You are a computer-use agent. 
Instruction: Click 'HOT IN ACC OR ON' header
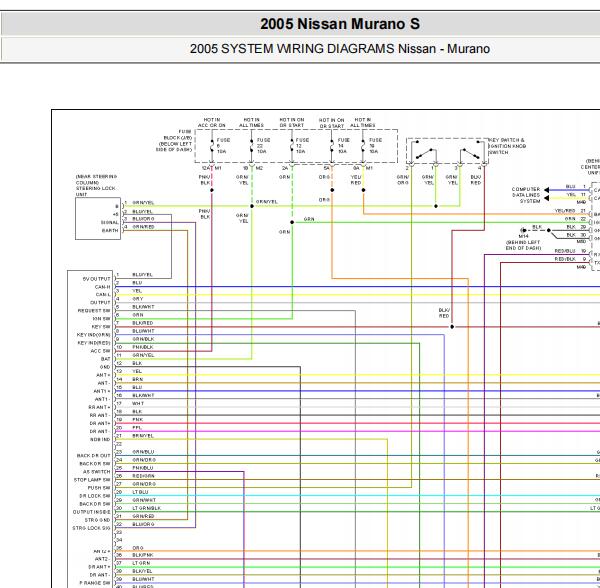(x=212, y=122)
